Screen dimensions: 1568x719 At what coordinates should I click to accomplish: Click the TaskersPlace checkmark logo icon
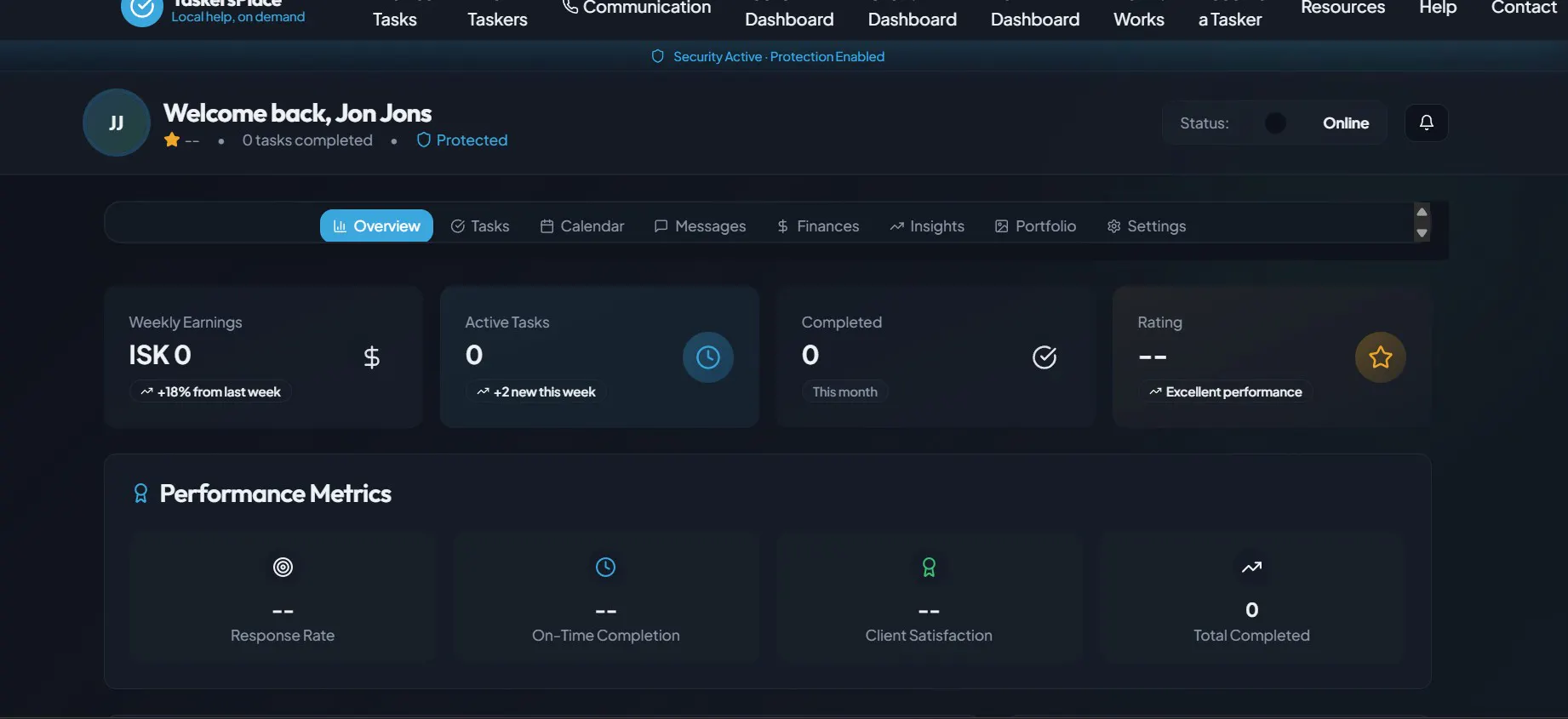pos(141,9)
